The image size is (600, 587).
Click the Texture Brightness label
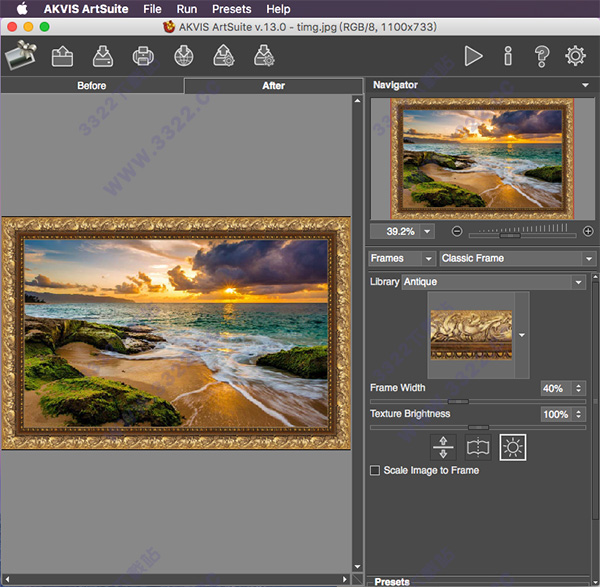coord(410,414)
